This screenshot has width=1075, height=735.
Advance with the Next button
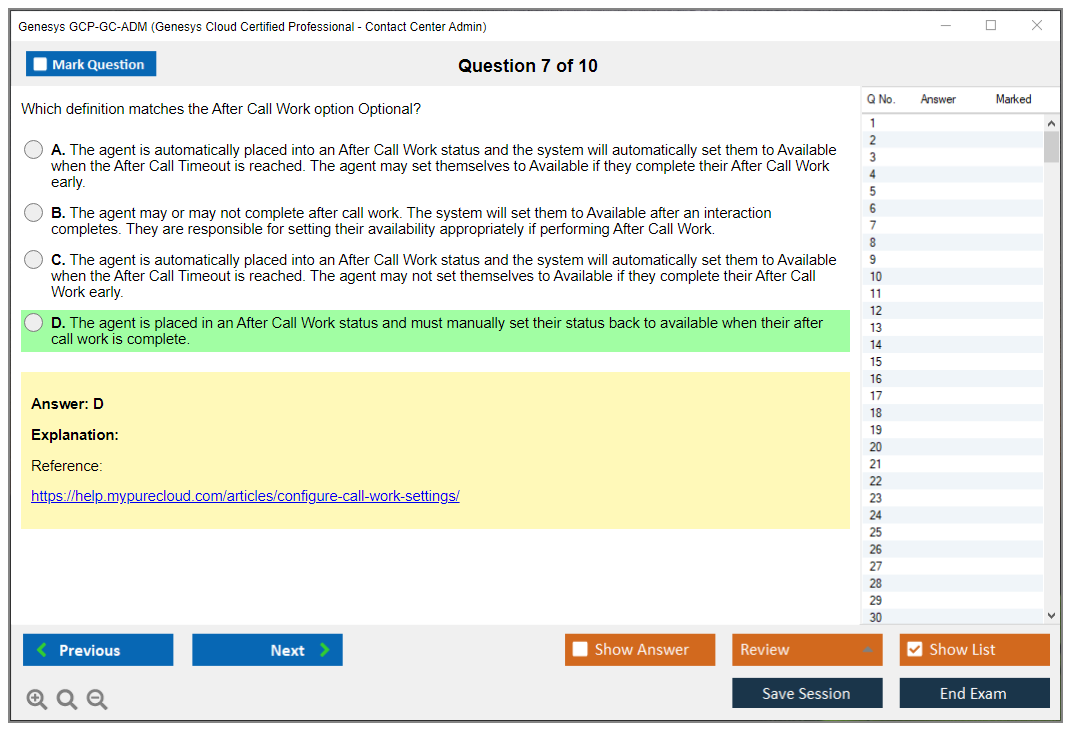[267, 650]
